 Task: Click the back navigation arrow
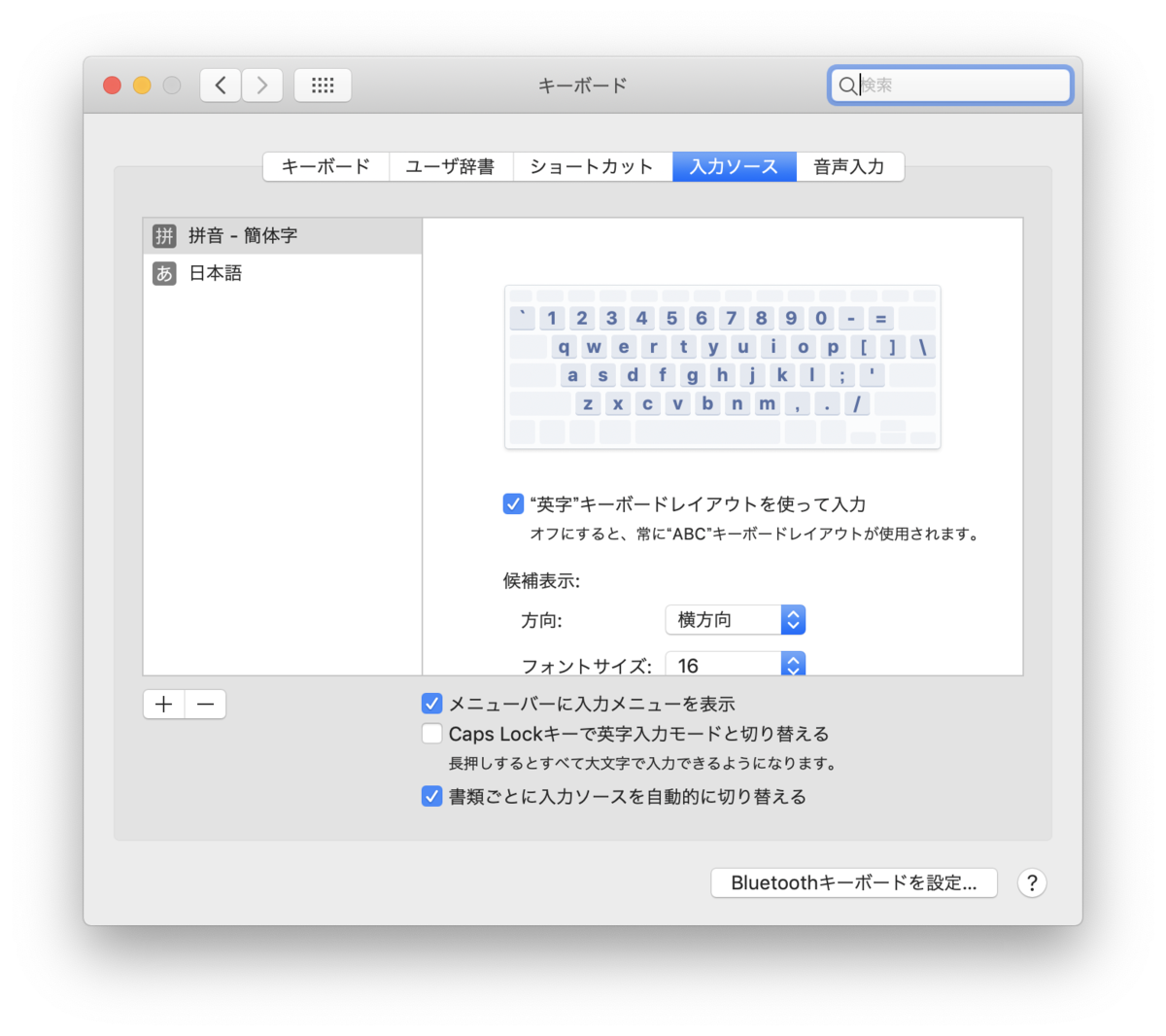[x=220, y=85]
